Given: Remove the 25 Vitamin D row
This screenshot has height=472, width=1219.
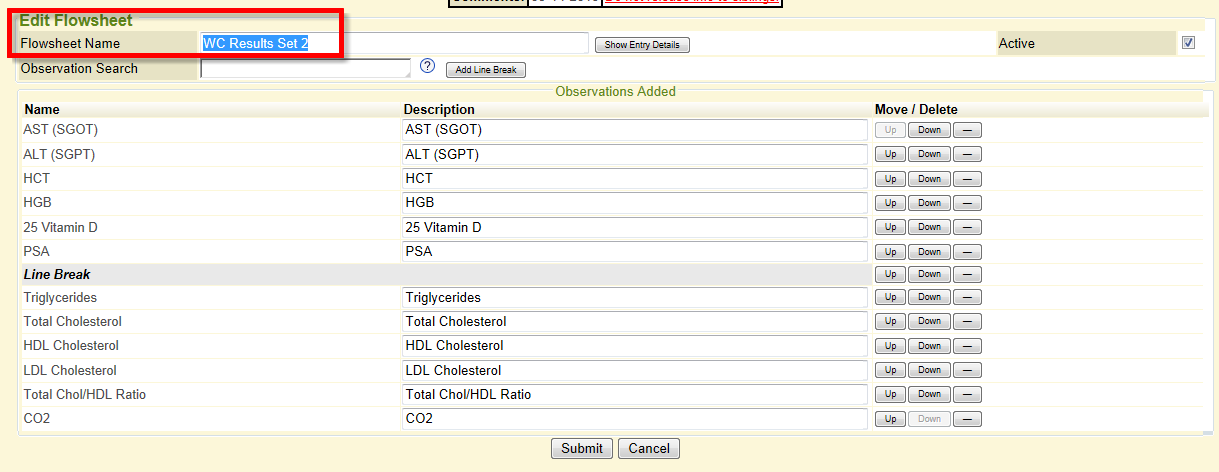Looking at the screenshot, I should click(x=967, y=228).
